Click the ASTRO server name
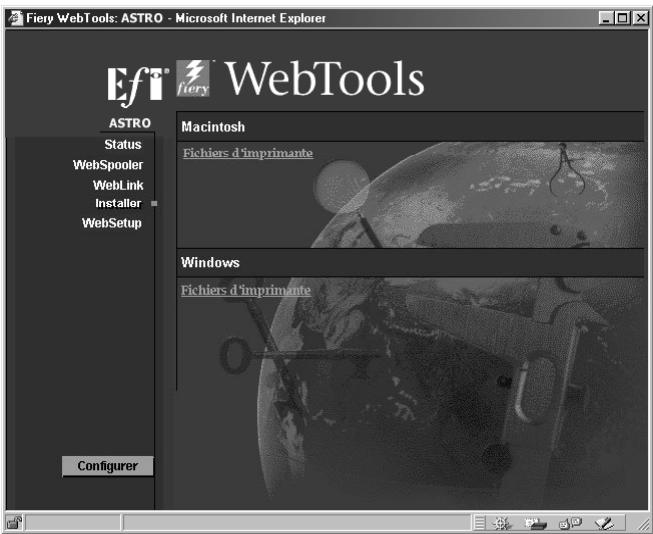653x534 pixels. (130, 123)
